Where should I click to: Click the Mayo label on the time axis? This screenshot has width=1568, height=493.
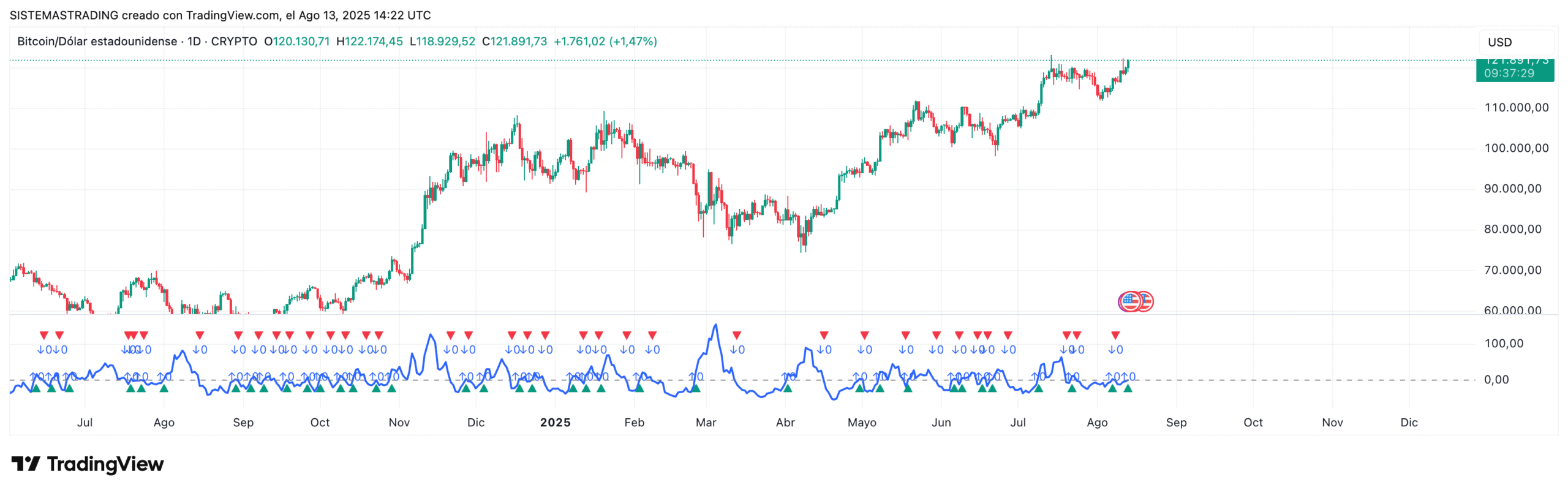pos(861,422)
